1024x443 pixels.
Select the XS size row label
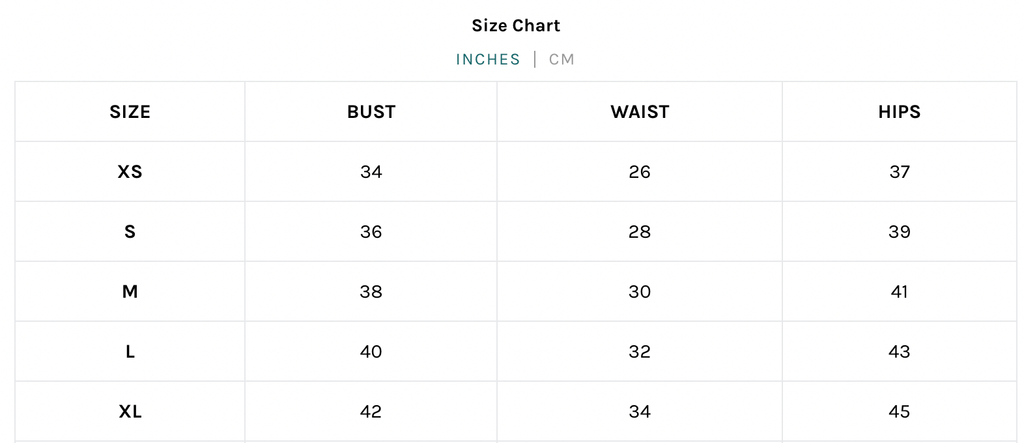[130, 172]
